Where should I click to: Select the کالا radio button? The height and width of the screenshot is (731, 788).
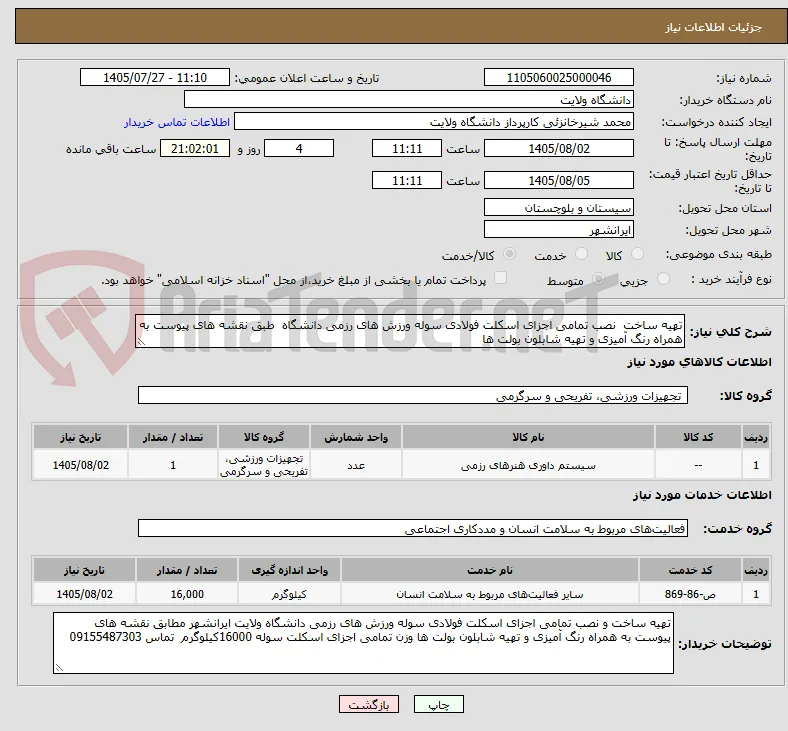point(637,254)
